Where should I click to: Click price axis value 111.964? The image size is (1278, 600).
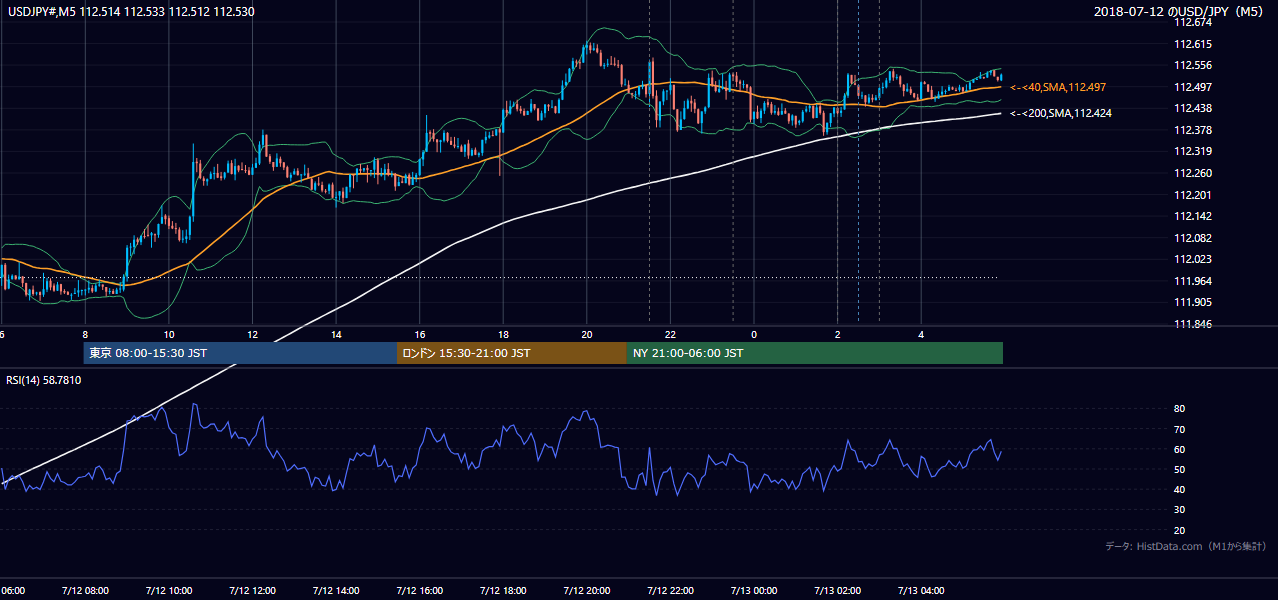pos(1193,281)
